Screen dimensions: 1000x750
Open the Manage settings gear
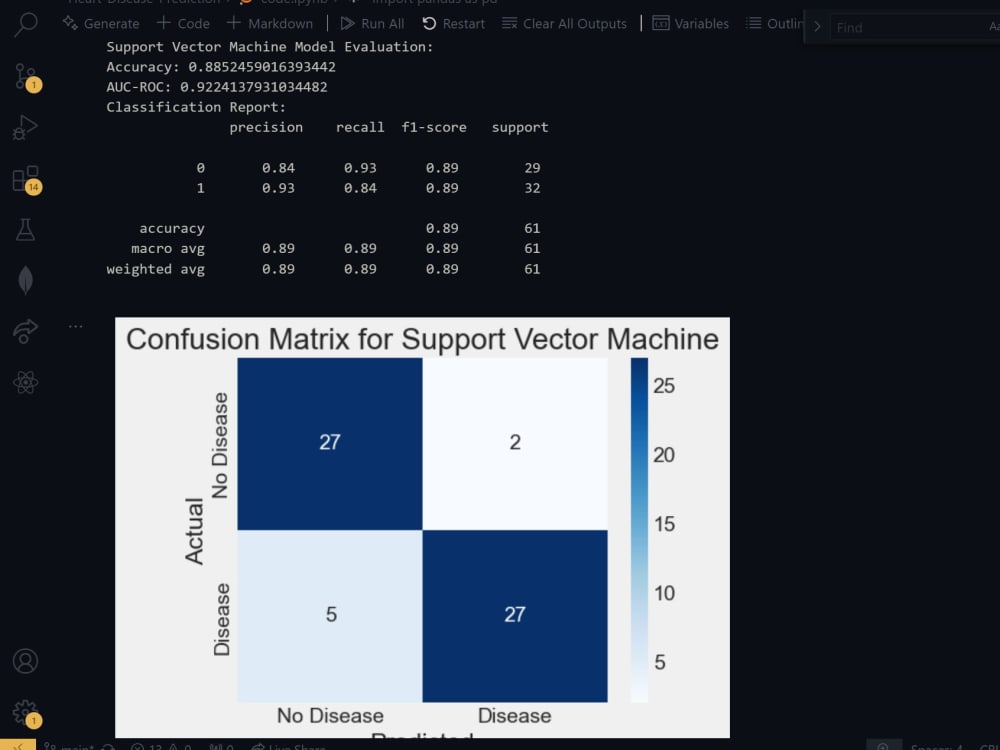pos(26,713)
